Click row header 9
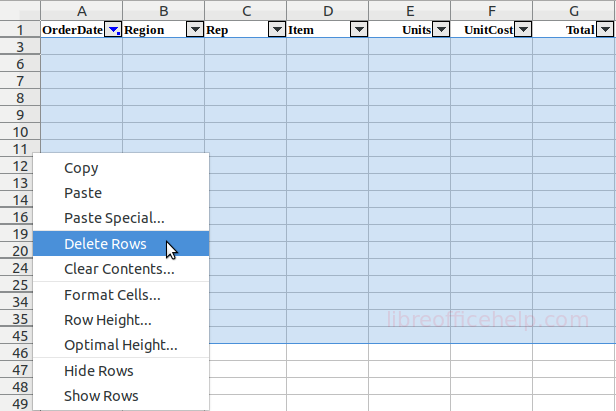 pos(20,115)
